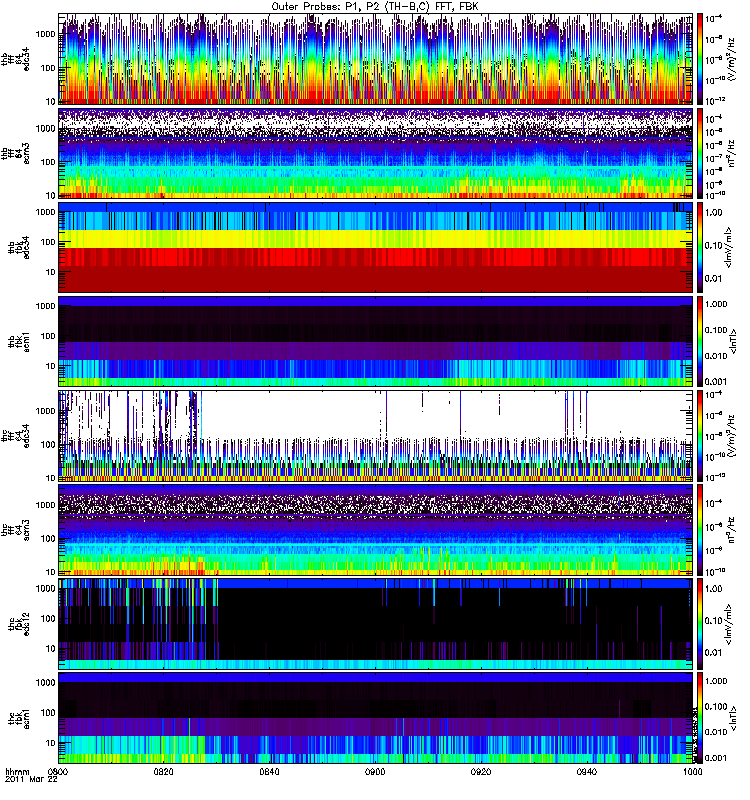750x800 pixels.
Task: Select the thb fbk scm1 color scale
Action: click(701, 342)
